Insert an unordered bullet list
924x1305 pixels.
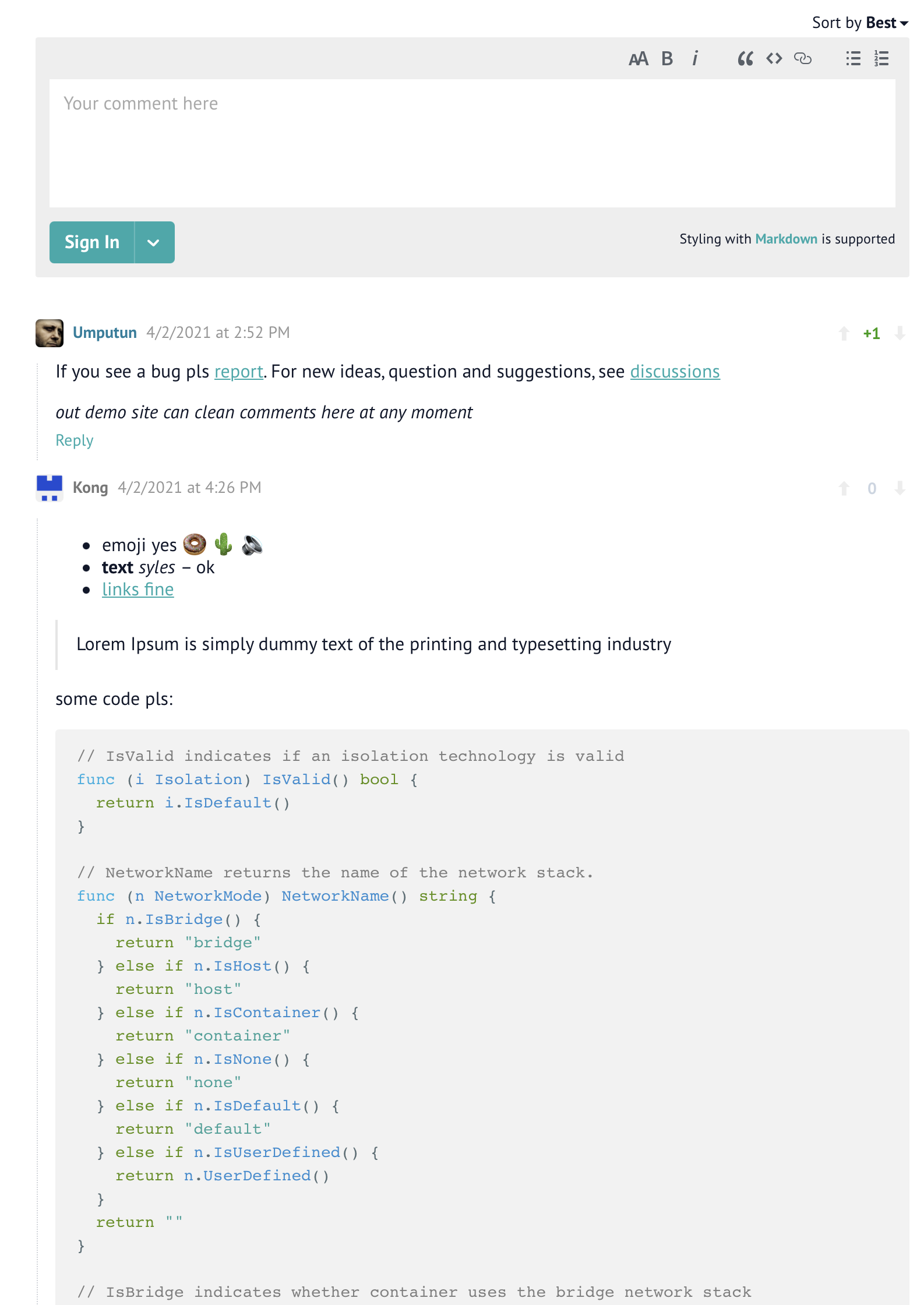pos(853,59)
